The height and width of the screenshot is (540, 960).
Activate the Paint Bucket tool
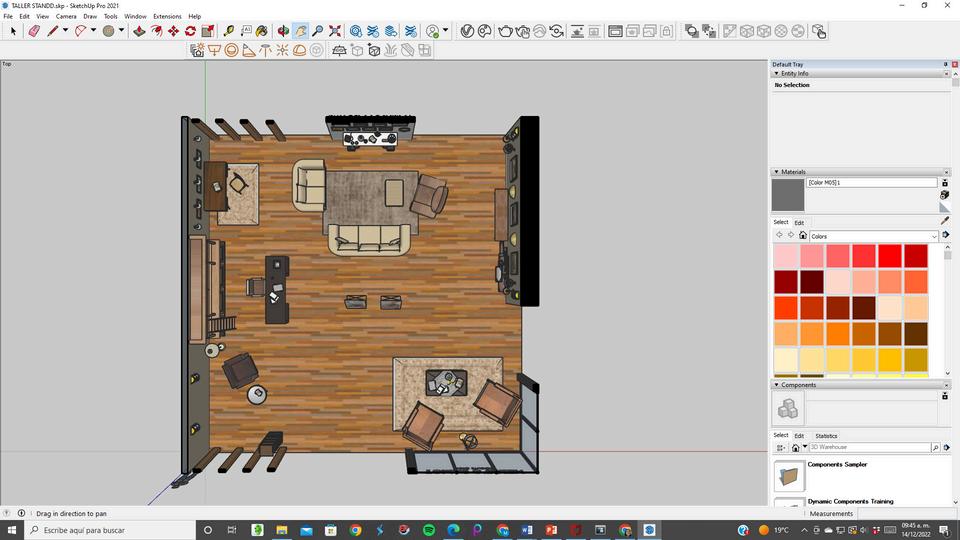click(x=262, y=31)
